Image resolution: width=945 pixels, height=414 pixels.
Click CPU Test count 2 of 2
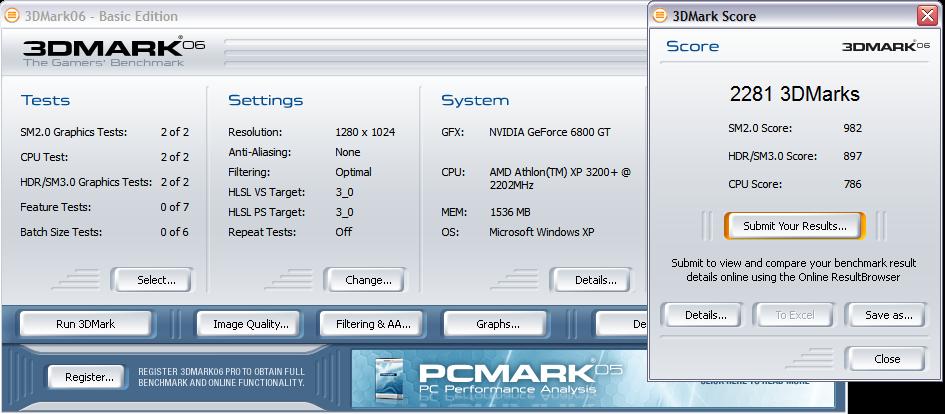click(175, 157)
